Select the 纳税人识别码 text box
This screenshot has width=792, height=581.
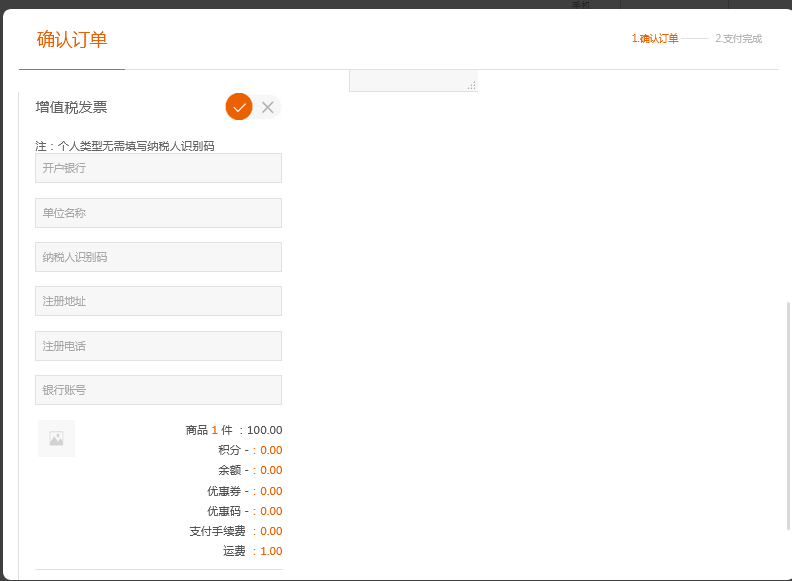click(158, 257)
